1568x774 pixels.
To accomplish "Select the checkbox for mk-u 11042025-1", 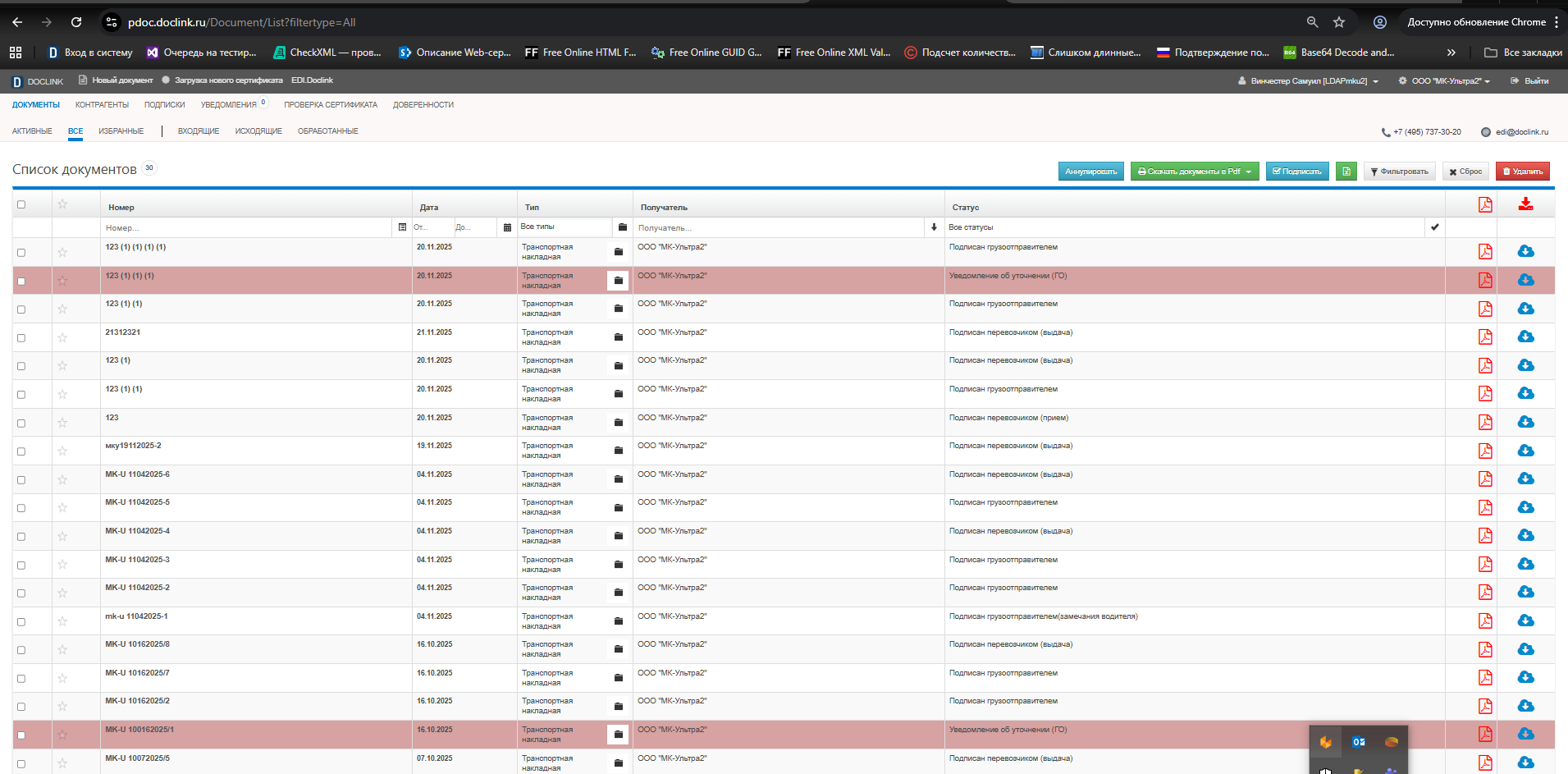I will coord(21,622).
